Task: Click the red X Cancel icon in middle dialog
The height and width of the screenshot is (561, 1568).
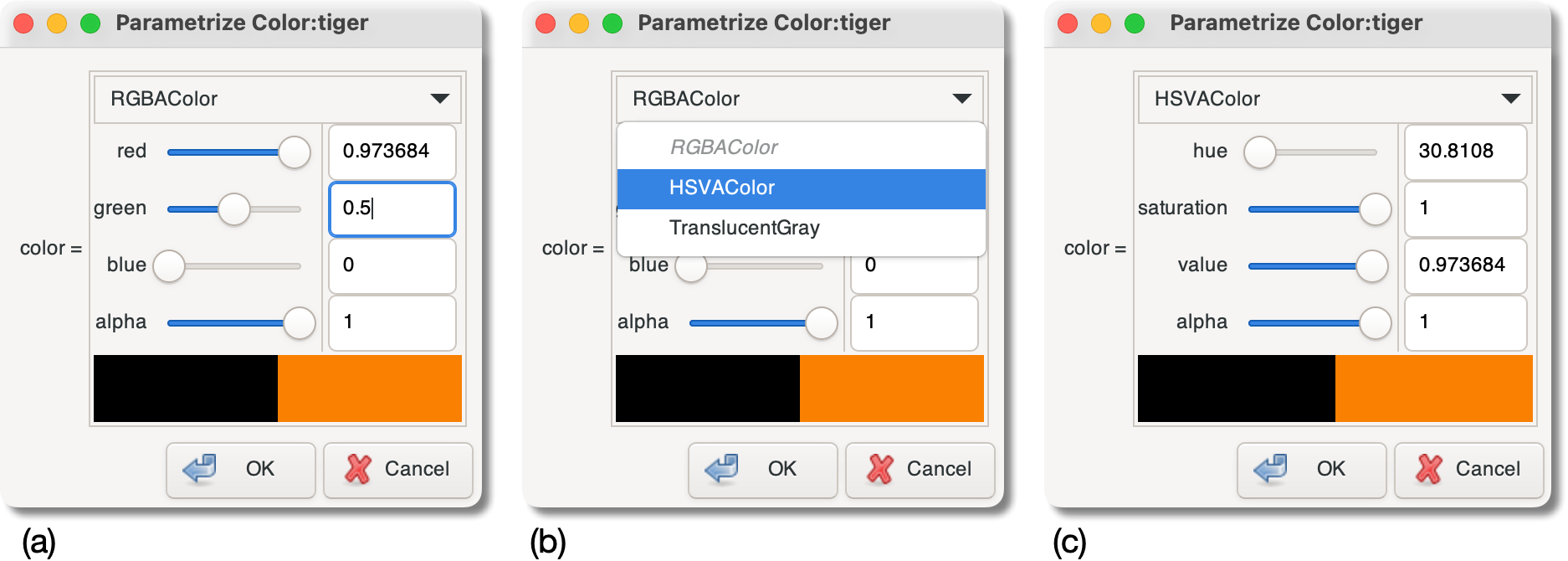Action: pyautogui.click(x=882, y=470)
